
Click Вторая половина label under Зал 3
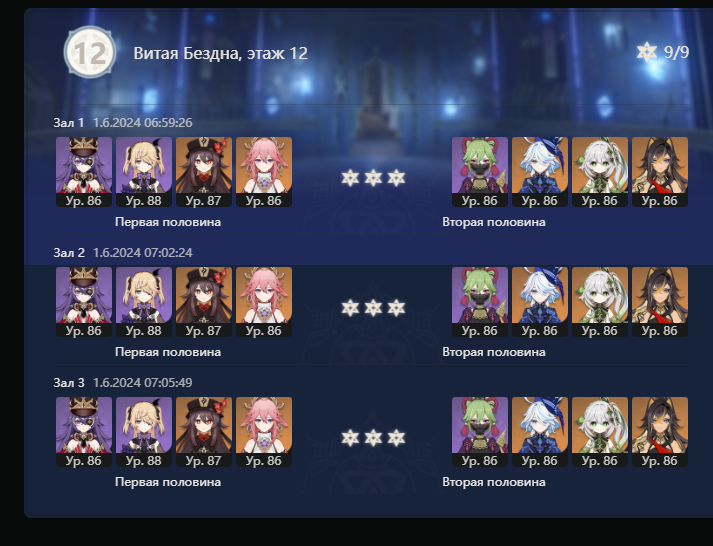pyautogui.click(x=494, y=482)
